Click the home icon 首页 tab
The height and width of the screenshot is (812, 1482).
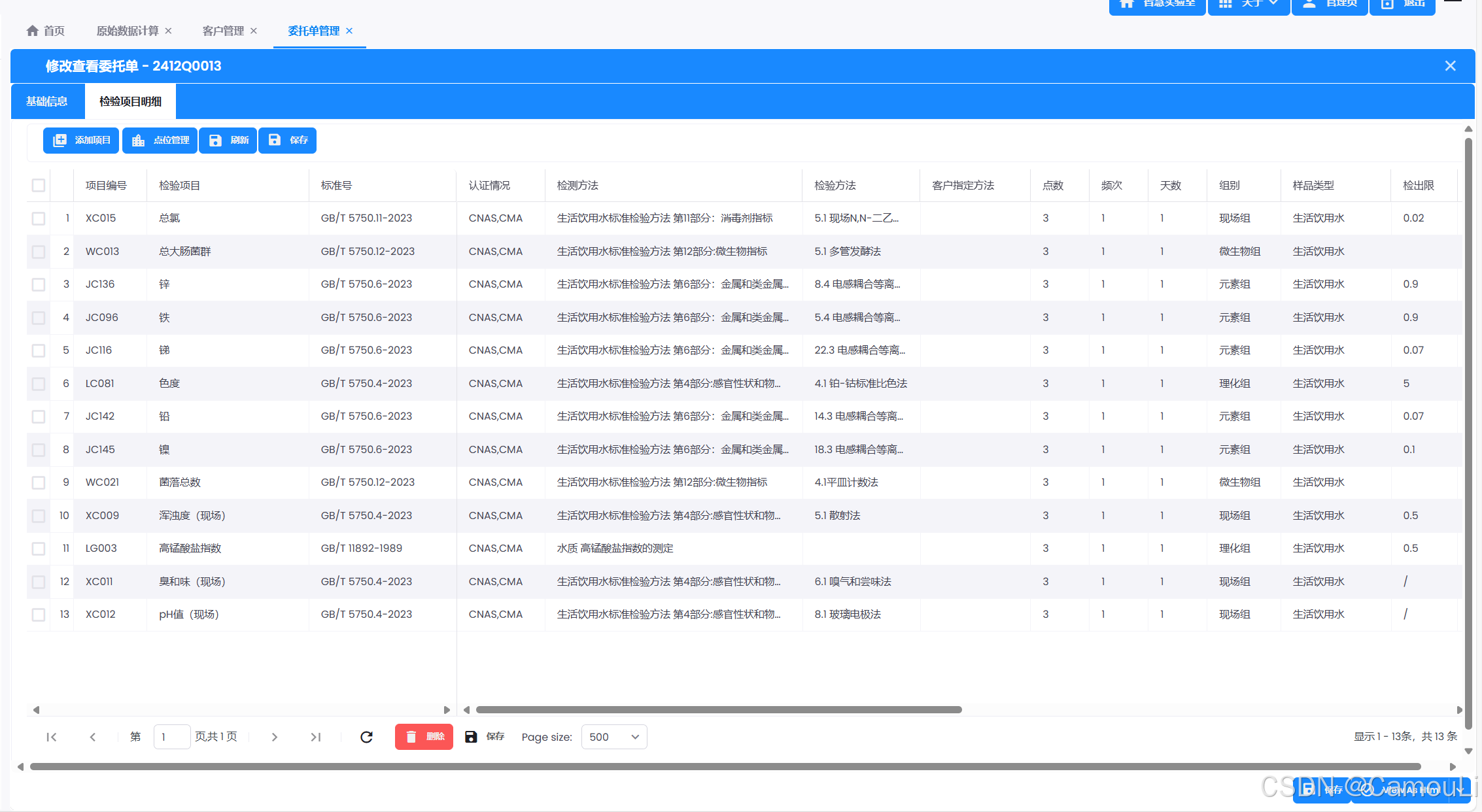coord(45,31)
